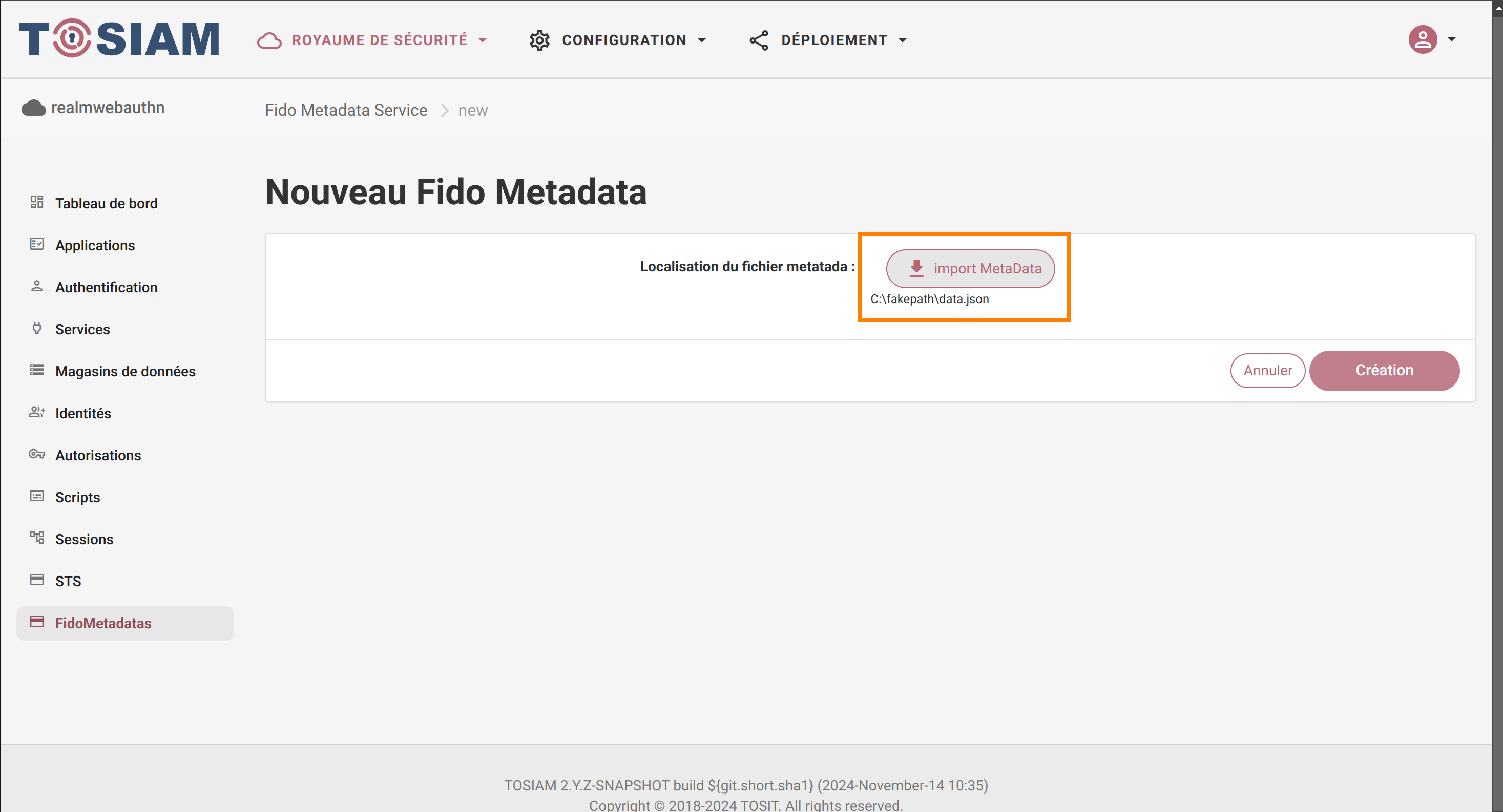This screenshot has height=812, width=1503.
Task: Click the Nouveau Fido Metadata heading
Action: (x=456, y=191)
